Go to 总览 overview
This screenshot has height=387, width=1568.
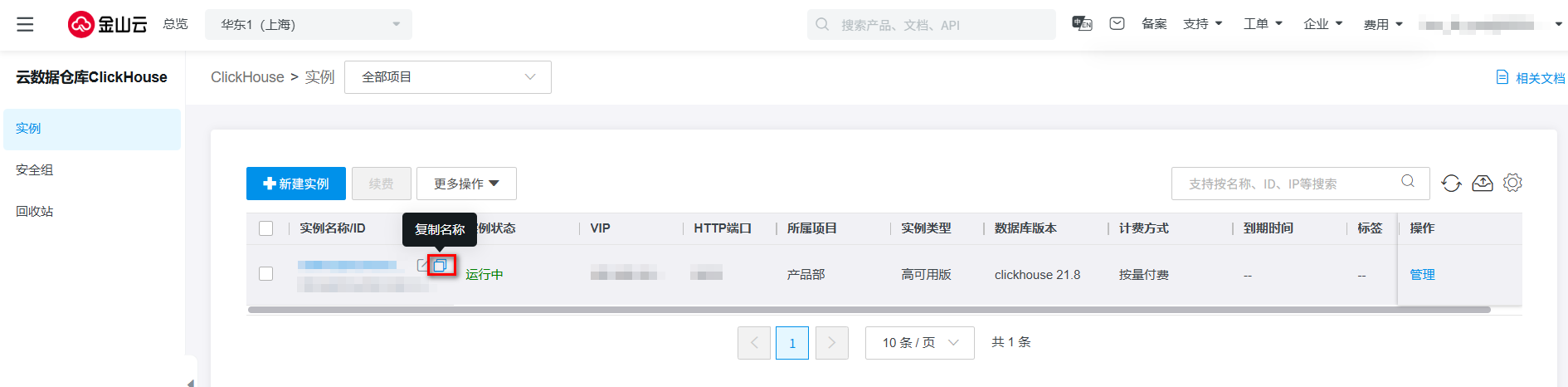tap(175, 24)
